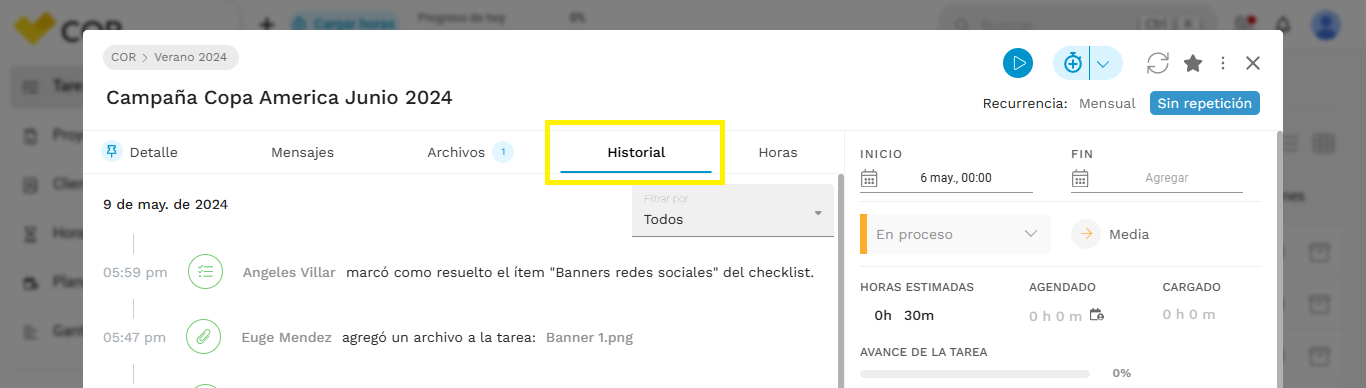Select the Historial tab
Image resolution: width=1366 pixels, height=388 pixels.
coord(636,153)
